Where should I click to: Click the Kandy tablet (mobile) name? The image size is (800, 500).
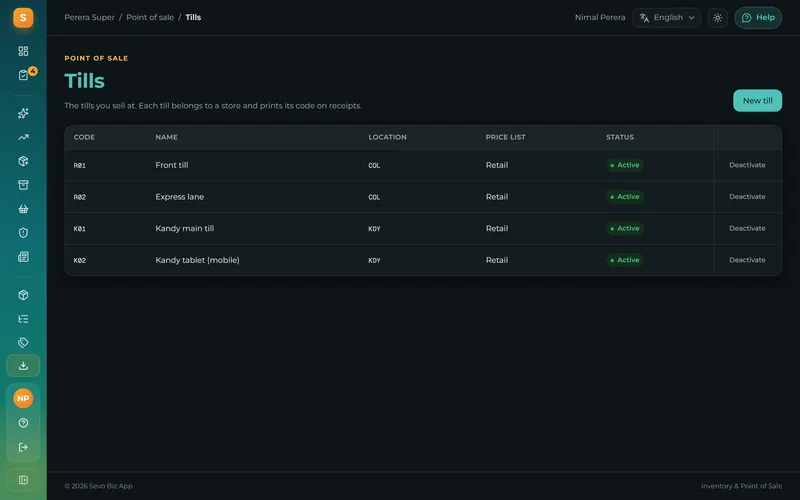click(197, 260)
